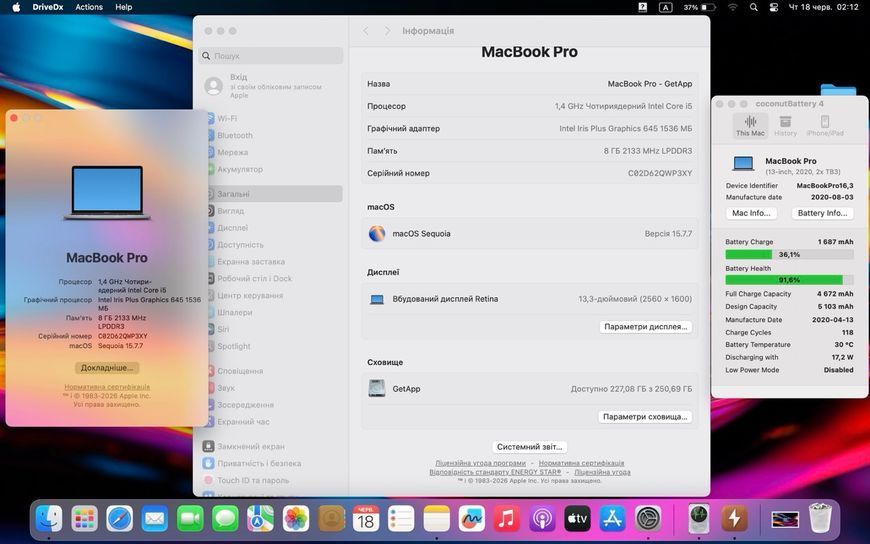Click Докладніше... button in About This Mac
This screenshot has width=870, height=544.
(x=107, y=368)
